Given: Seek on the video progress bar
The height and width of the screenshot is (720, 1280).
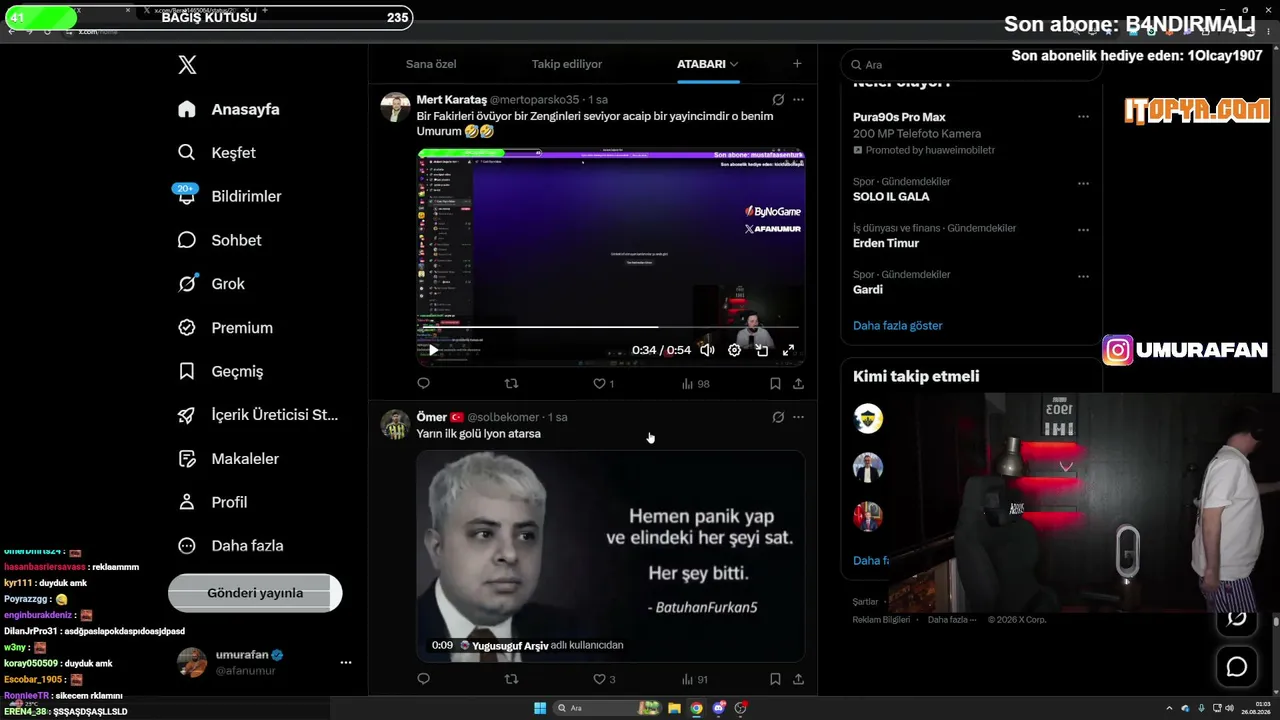Looking at the screenshot, I should click(610, 327).
